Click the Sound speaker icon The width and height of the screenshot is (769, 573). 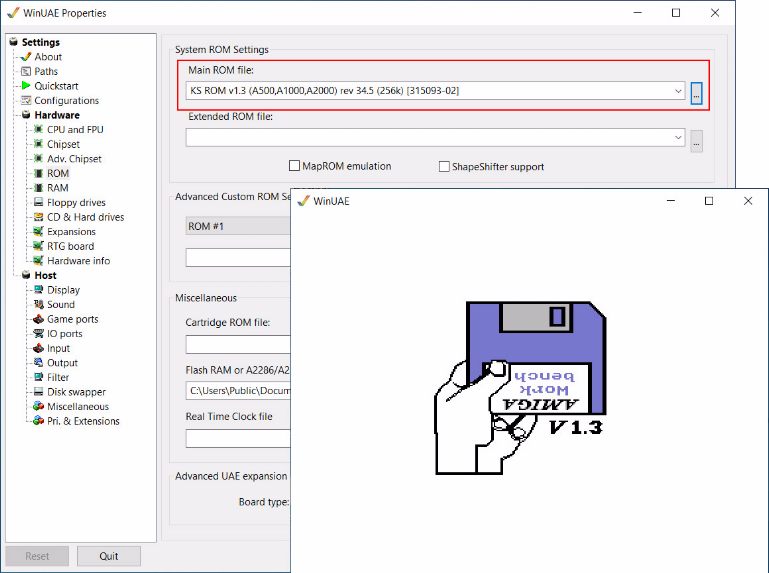tap(38, 304)
